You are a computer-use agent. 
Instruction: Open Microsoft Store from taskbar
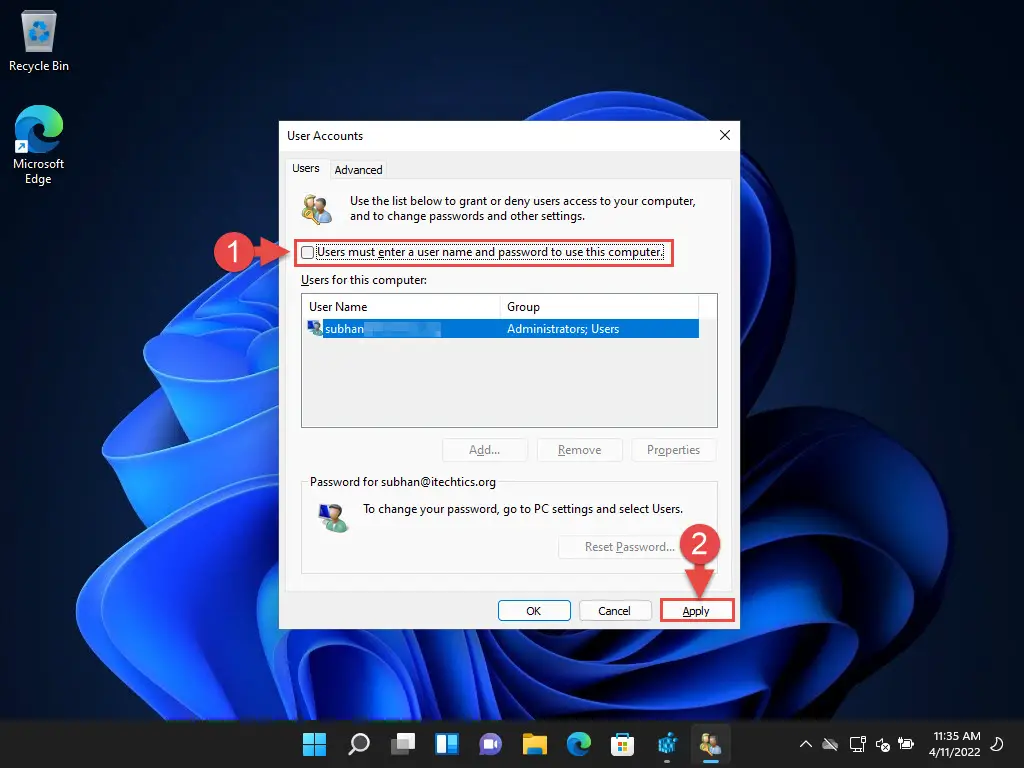pos(622,744)
